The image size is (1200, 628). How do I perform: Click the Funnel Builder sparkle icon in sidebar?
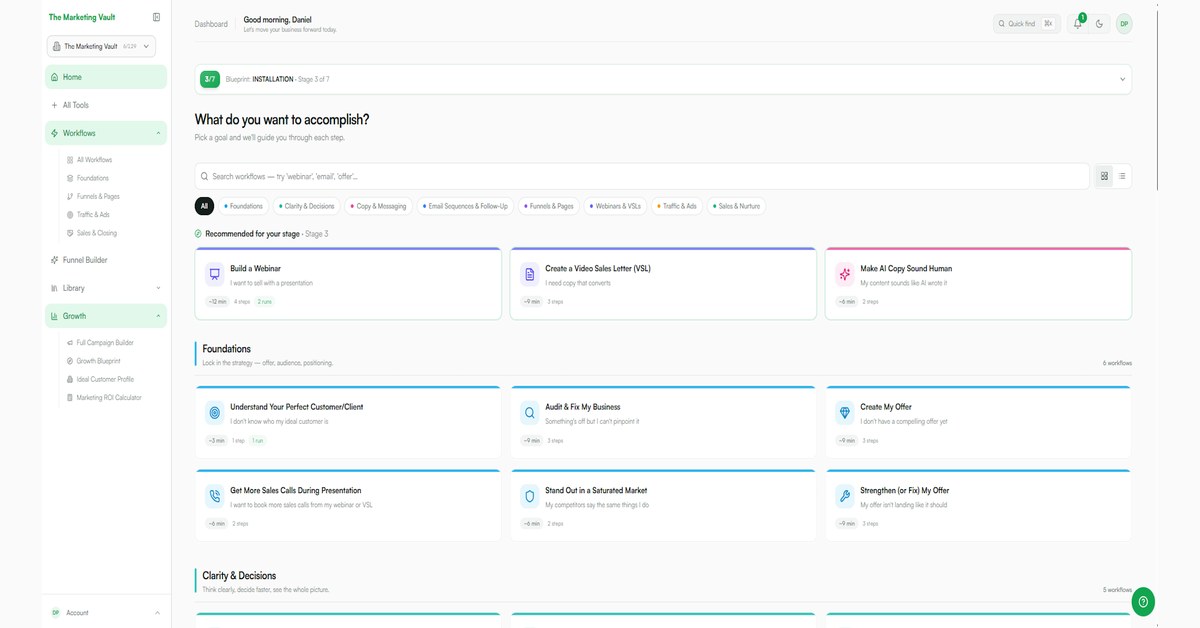point(54,260)
